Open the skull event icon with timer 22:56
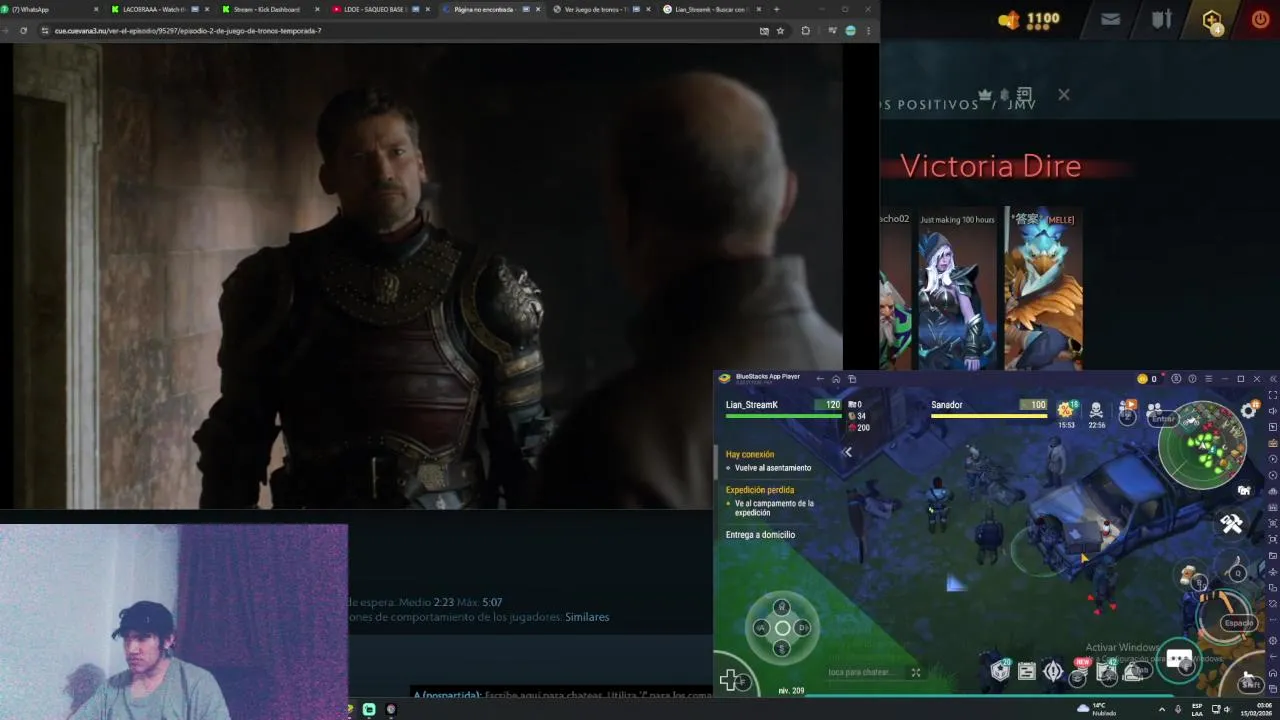The height and width of the screenshot is (720, 1280). pos(1096,412)
